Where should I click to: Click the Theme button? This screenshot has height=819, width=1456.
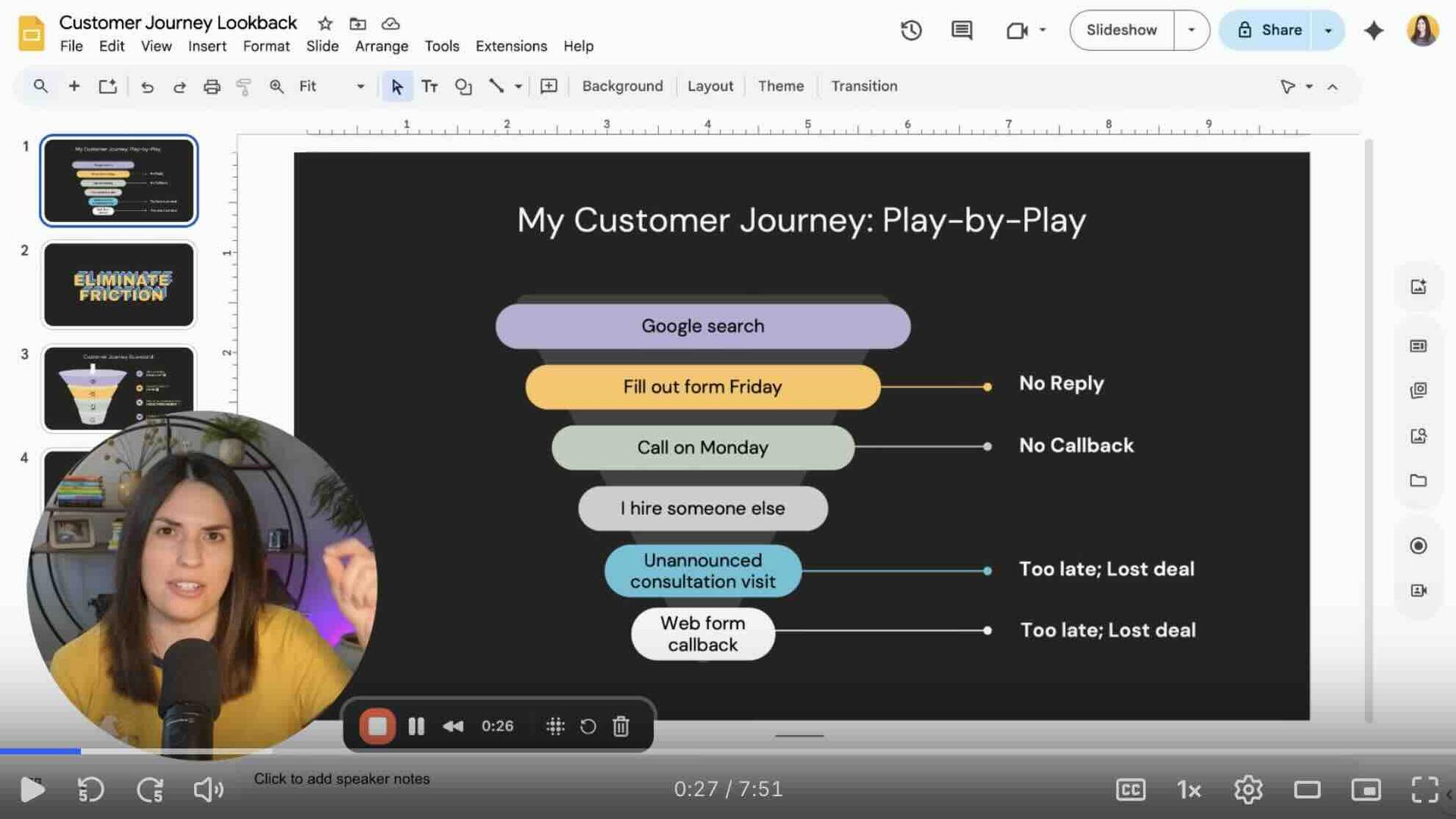(x=780, y=86)
